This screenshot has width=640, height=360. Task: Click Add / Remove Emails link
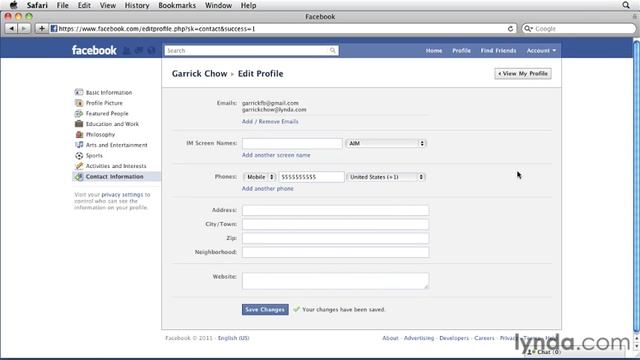[x=270, y=122]
